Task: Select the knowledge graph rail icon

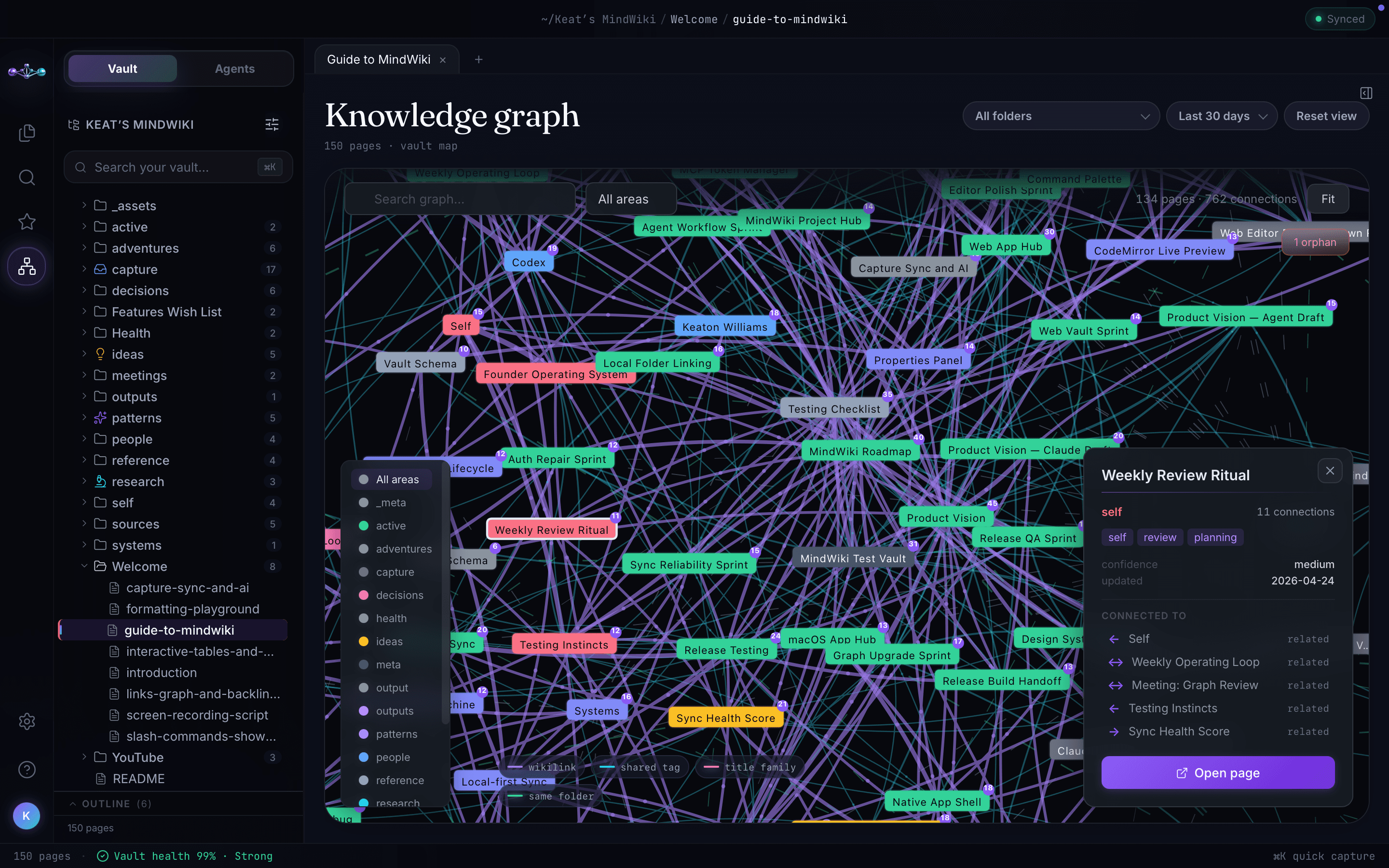Action: point(27,266)
